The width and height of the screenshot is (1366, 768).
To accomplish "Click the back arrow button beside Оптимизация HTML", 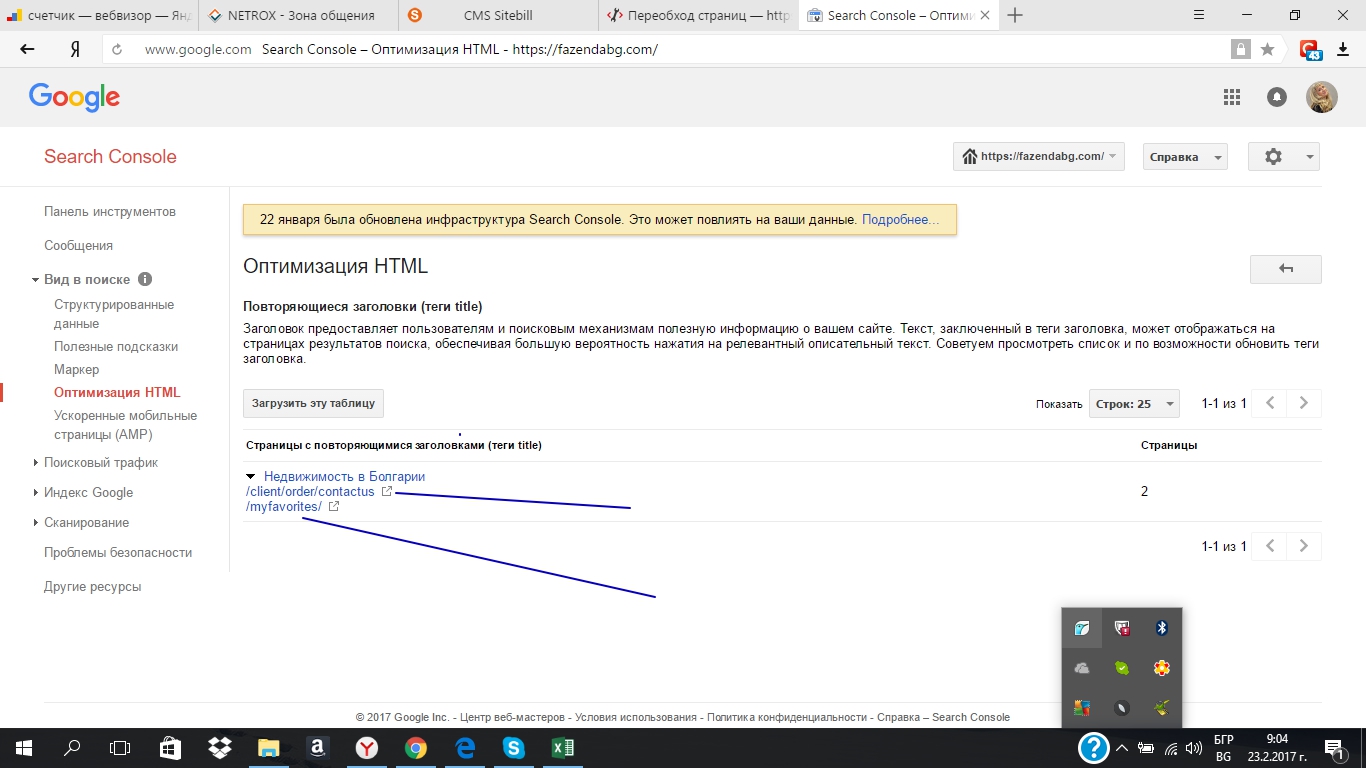I will (x=1285, y=269).
